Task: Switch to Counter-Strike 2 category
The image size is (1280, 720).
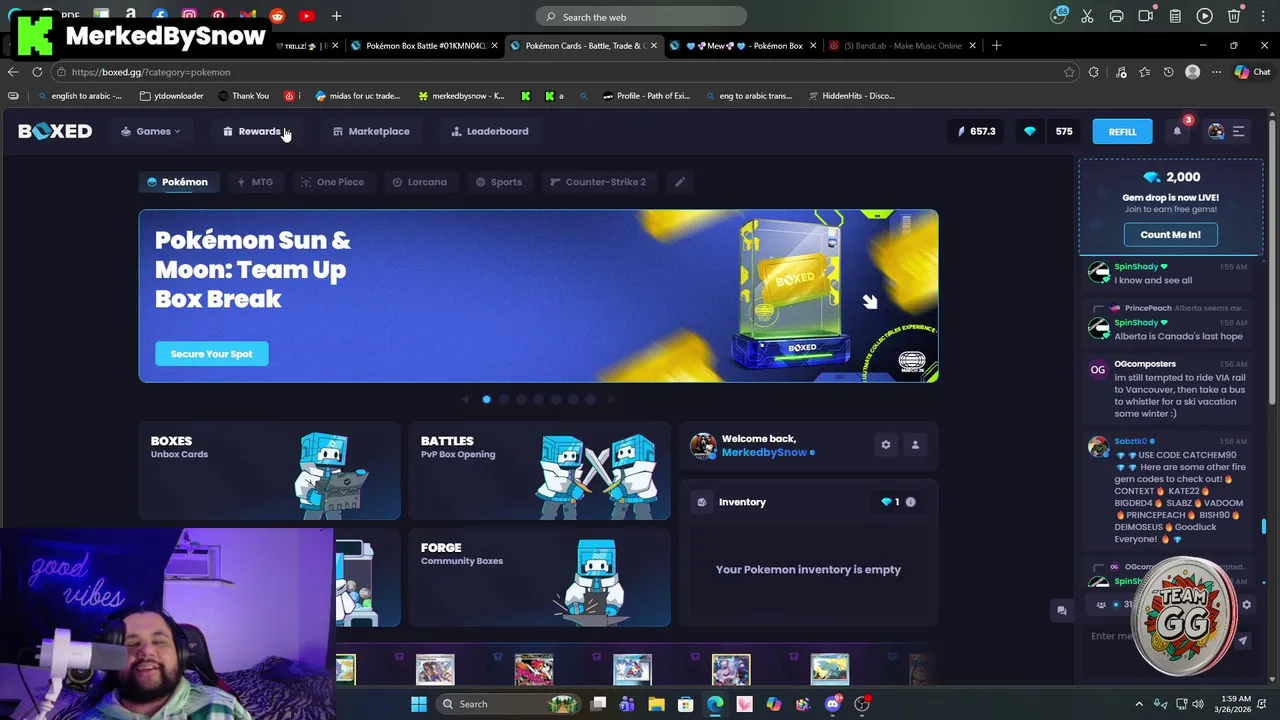Action: (598, 182)
